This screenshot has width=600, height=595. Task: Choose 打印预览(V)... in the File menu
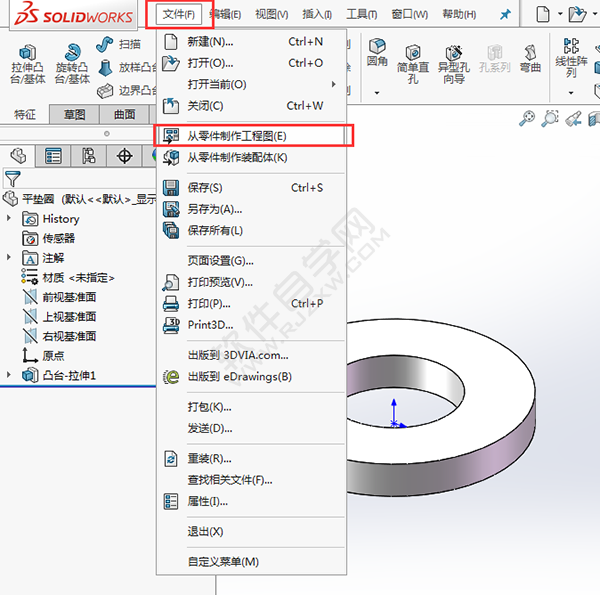pyautogui.click(x=251, y=282)
